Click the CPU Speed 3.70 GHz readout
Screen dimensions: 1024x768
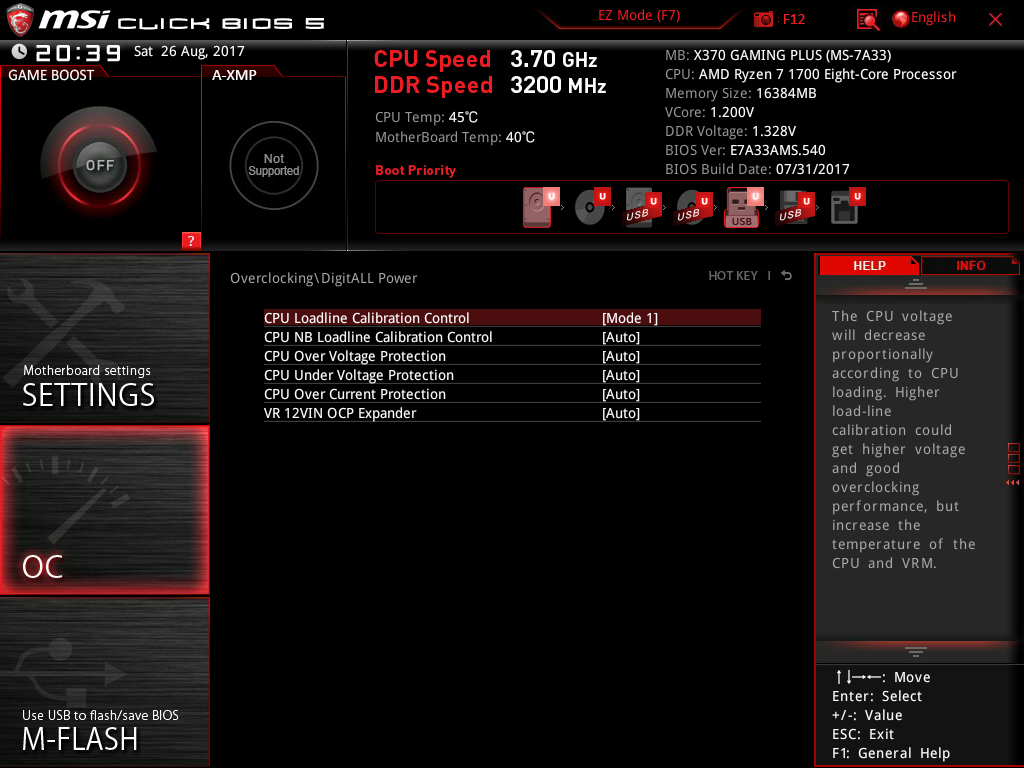[x=485, y=59]
